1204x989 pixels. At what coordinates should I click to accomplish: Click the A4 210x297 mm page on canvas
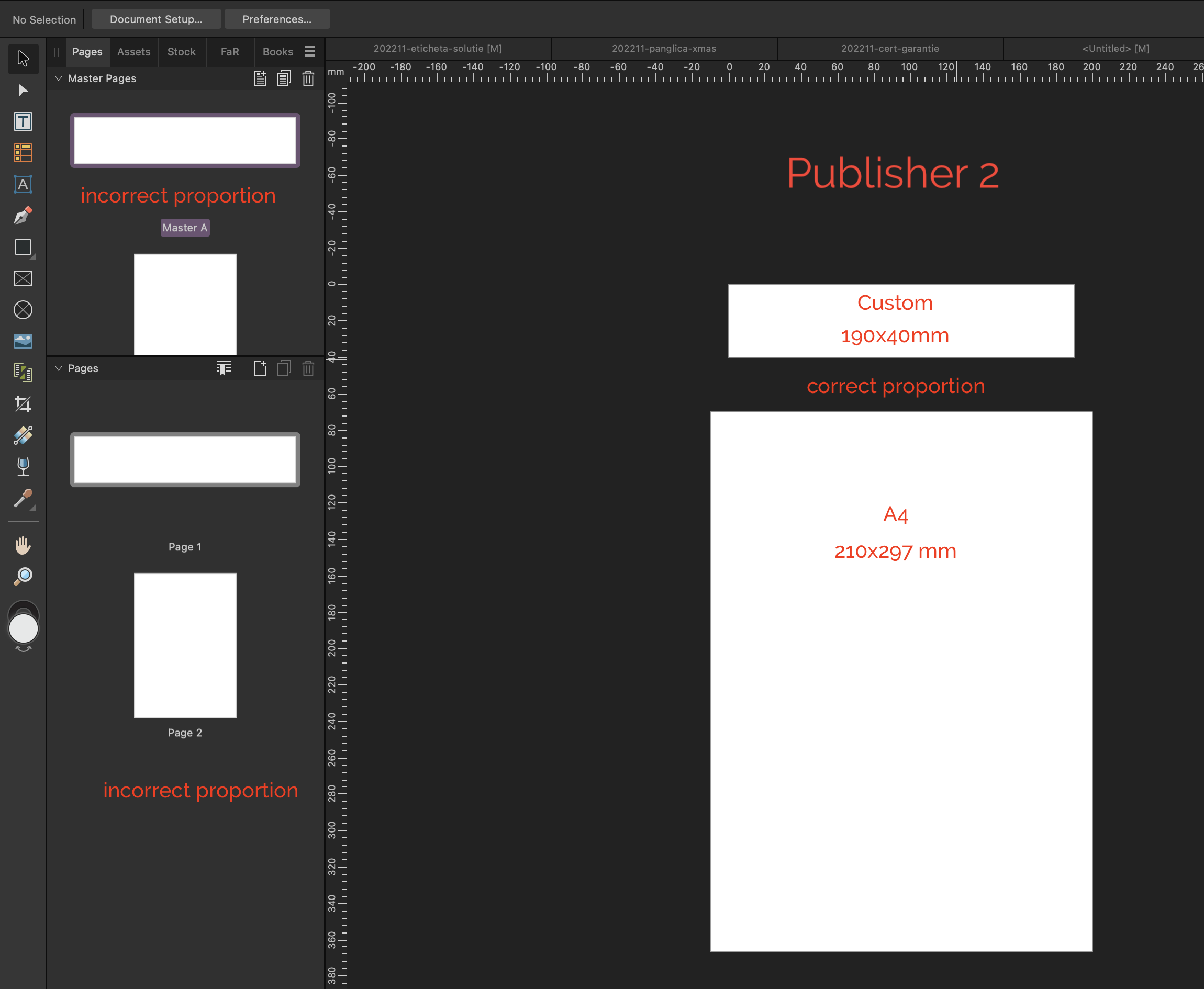click(x=901, y=681)
